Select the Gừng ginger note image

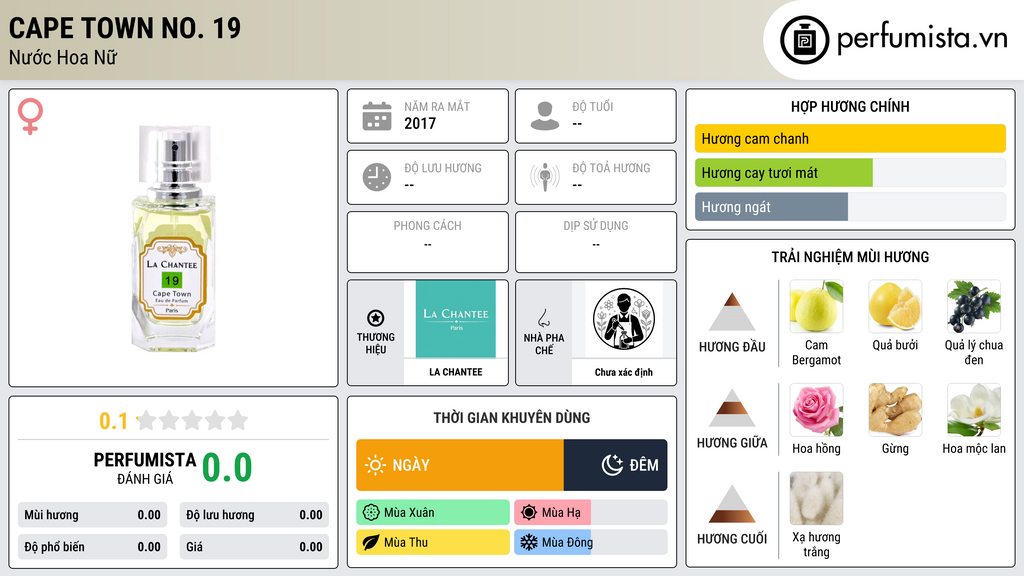[x=895, y=409]
